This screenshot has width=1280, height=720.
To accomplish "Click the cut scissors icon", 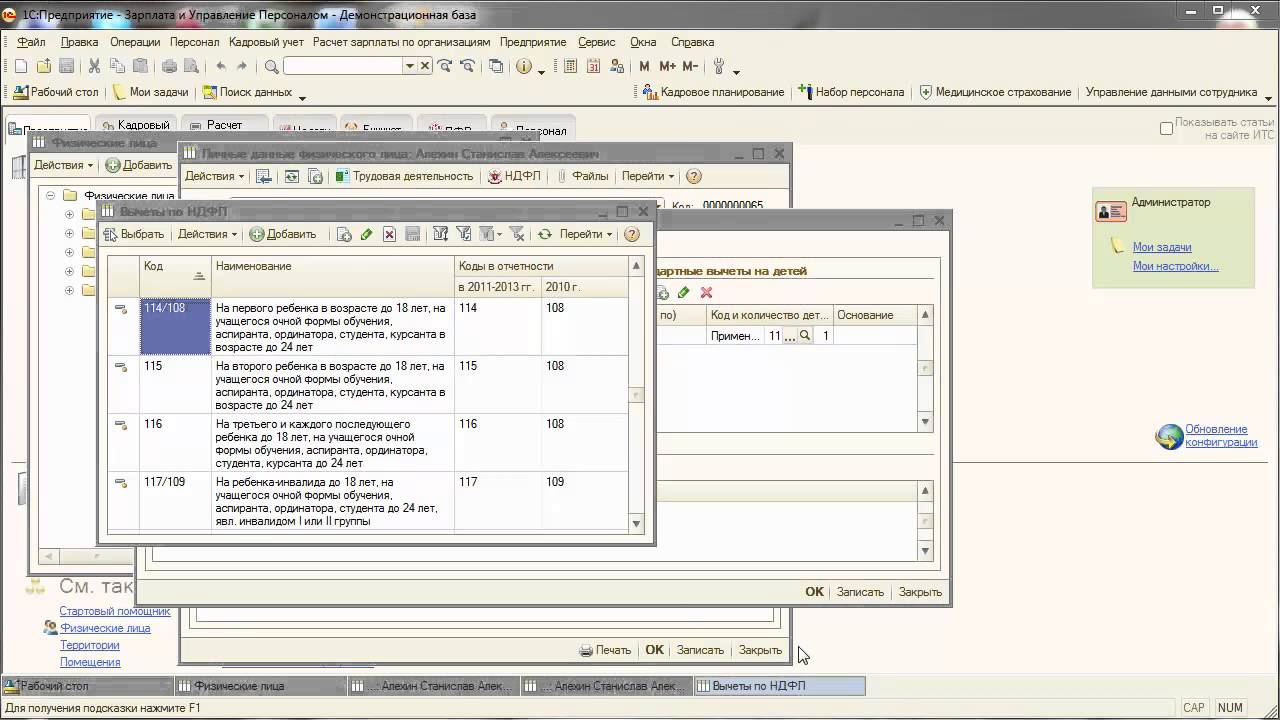I will coord(94,66).
